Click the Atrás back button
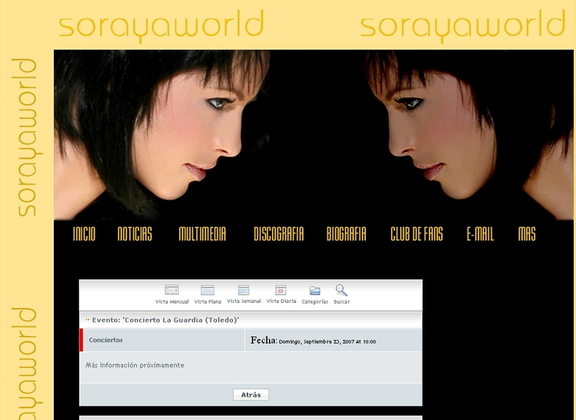 [251, 395]
